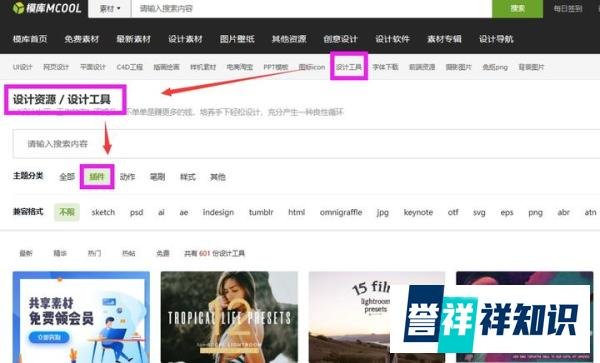The height and width of the screenshot is (363, 600).
Task: Choose 插件 under 主题分类
Action: coord(97,177)
